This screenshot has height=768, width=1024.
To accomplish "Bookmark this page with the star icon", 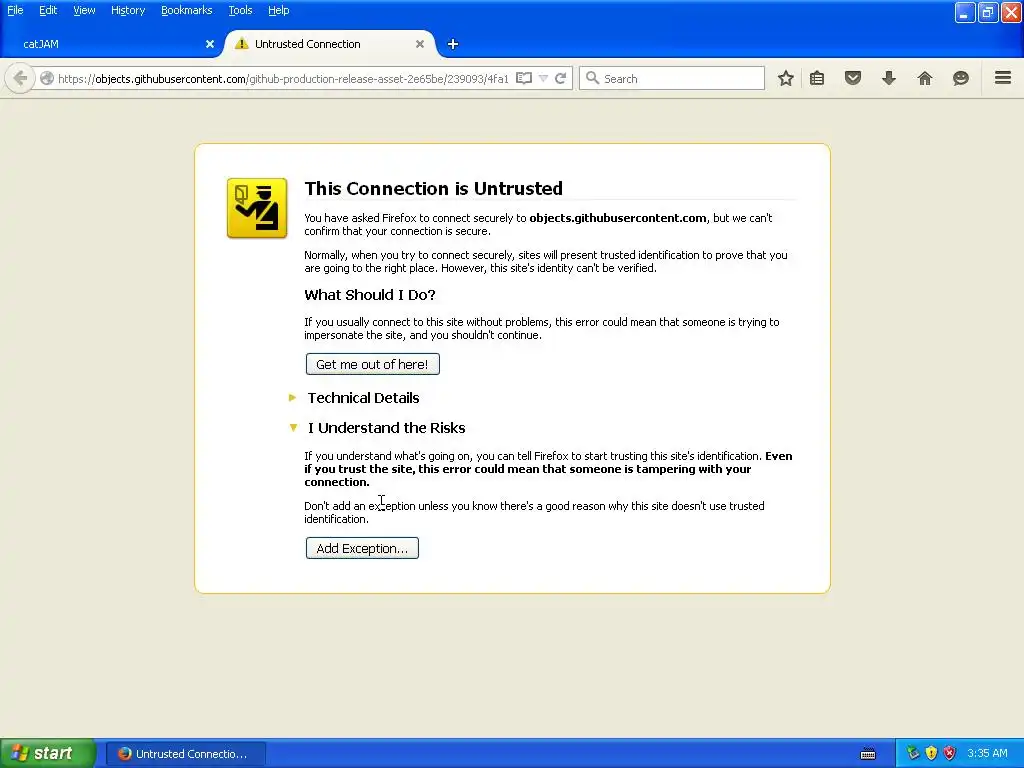I will pyautogui.click(x=786, y=78).
